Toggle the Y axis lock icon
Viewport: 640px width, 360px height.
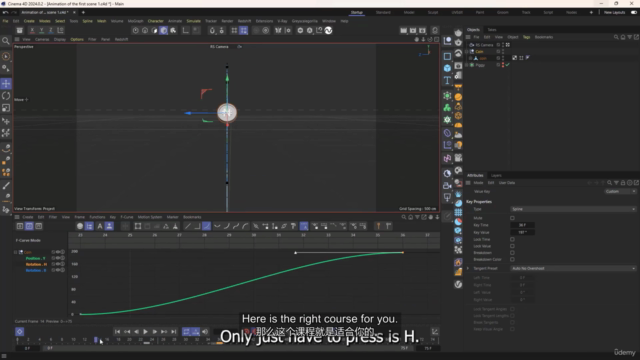pyautogui.click(x=41, y=30)
